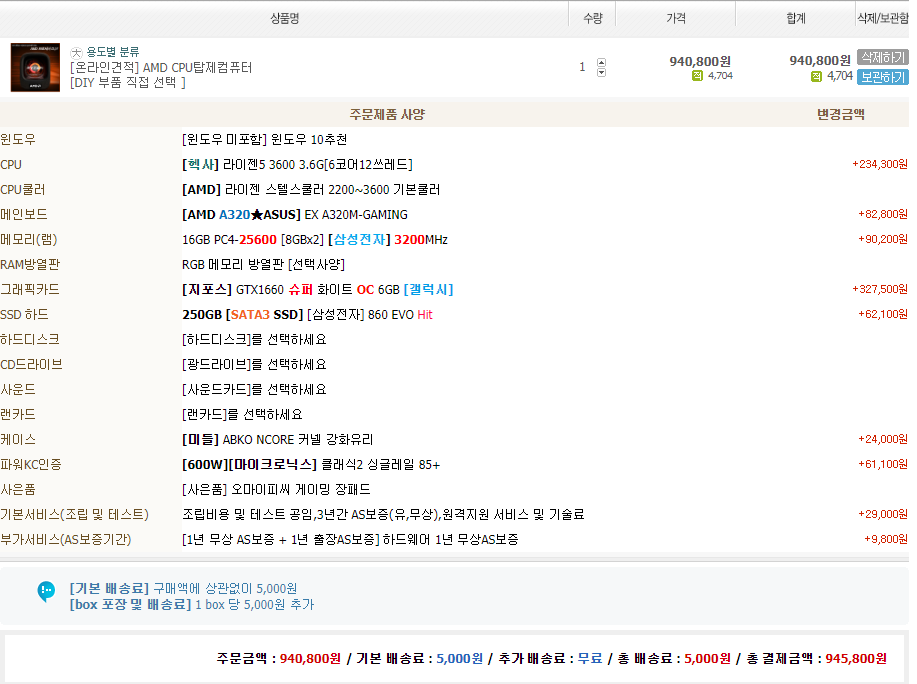
Task: Click the 보관하기 save button
Action: tap(882, 77)
